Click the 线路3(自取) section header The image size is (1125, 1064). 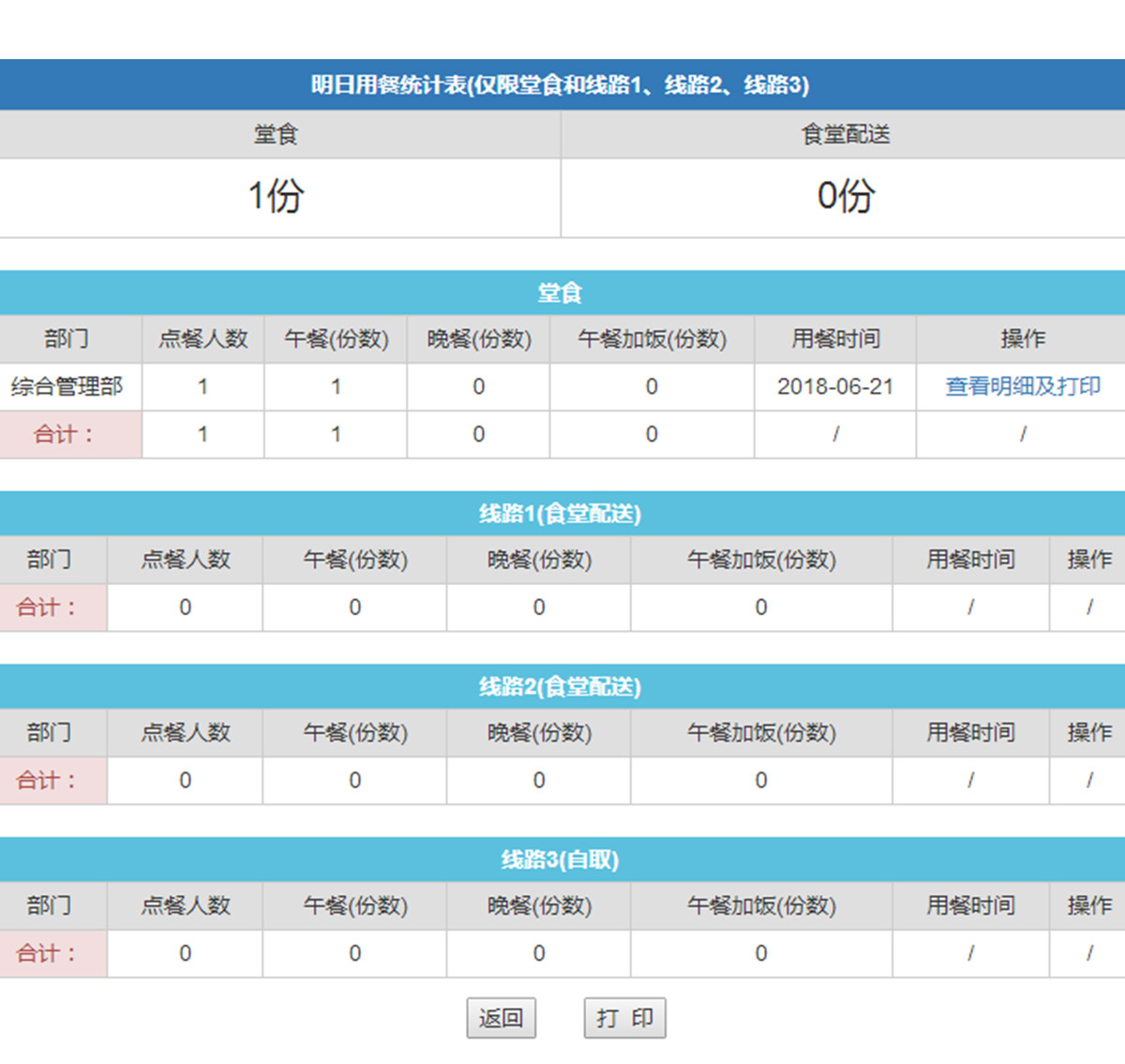pyautogui.click(x=561, y=860)
